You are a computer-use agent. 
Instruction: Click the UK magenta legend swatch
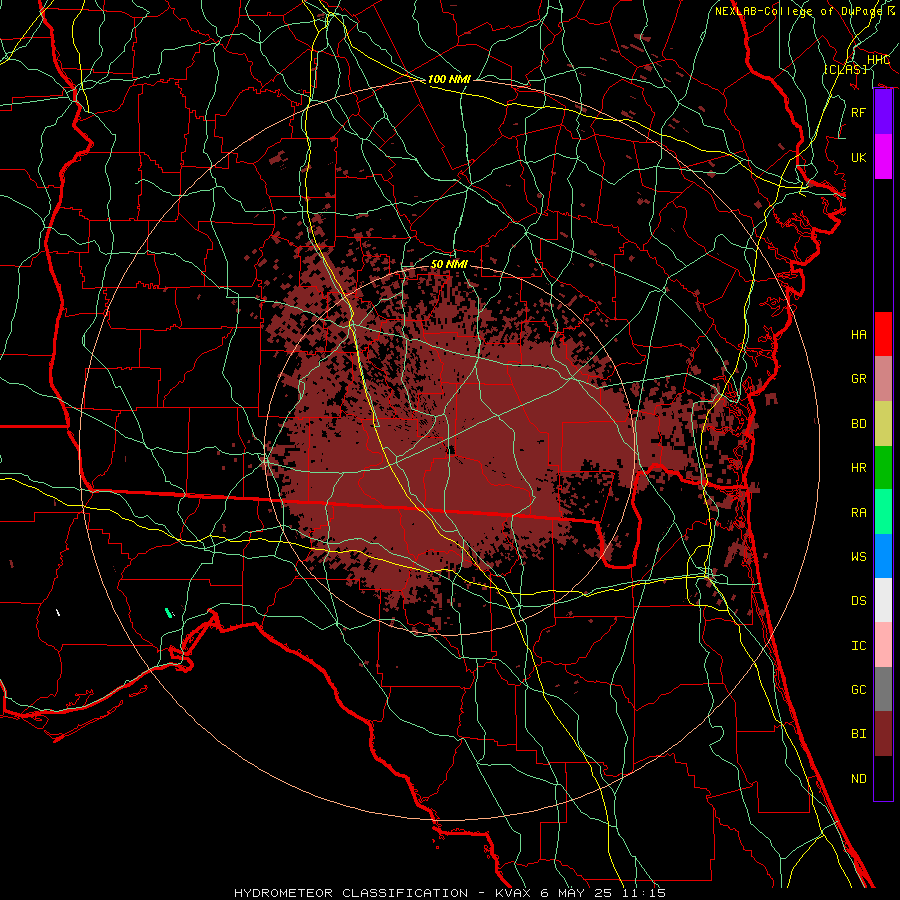pos(883,157)
